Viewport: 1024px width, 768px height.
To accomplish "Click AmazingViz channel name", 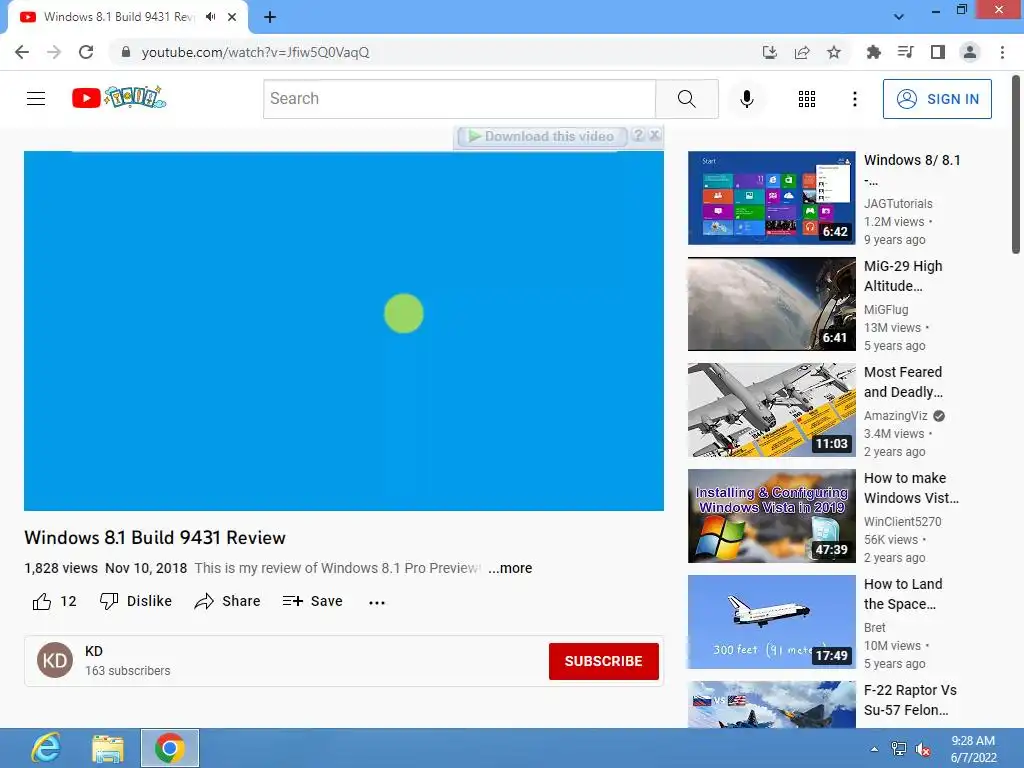I will [895, 416].
